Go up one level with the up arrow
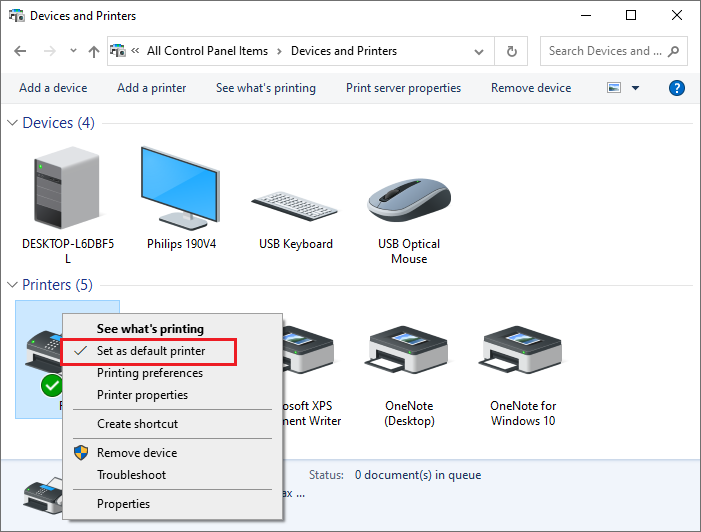701x532 pixels. 94,51
